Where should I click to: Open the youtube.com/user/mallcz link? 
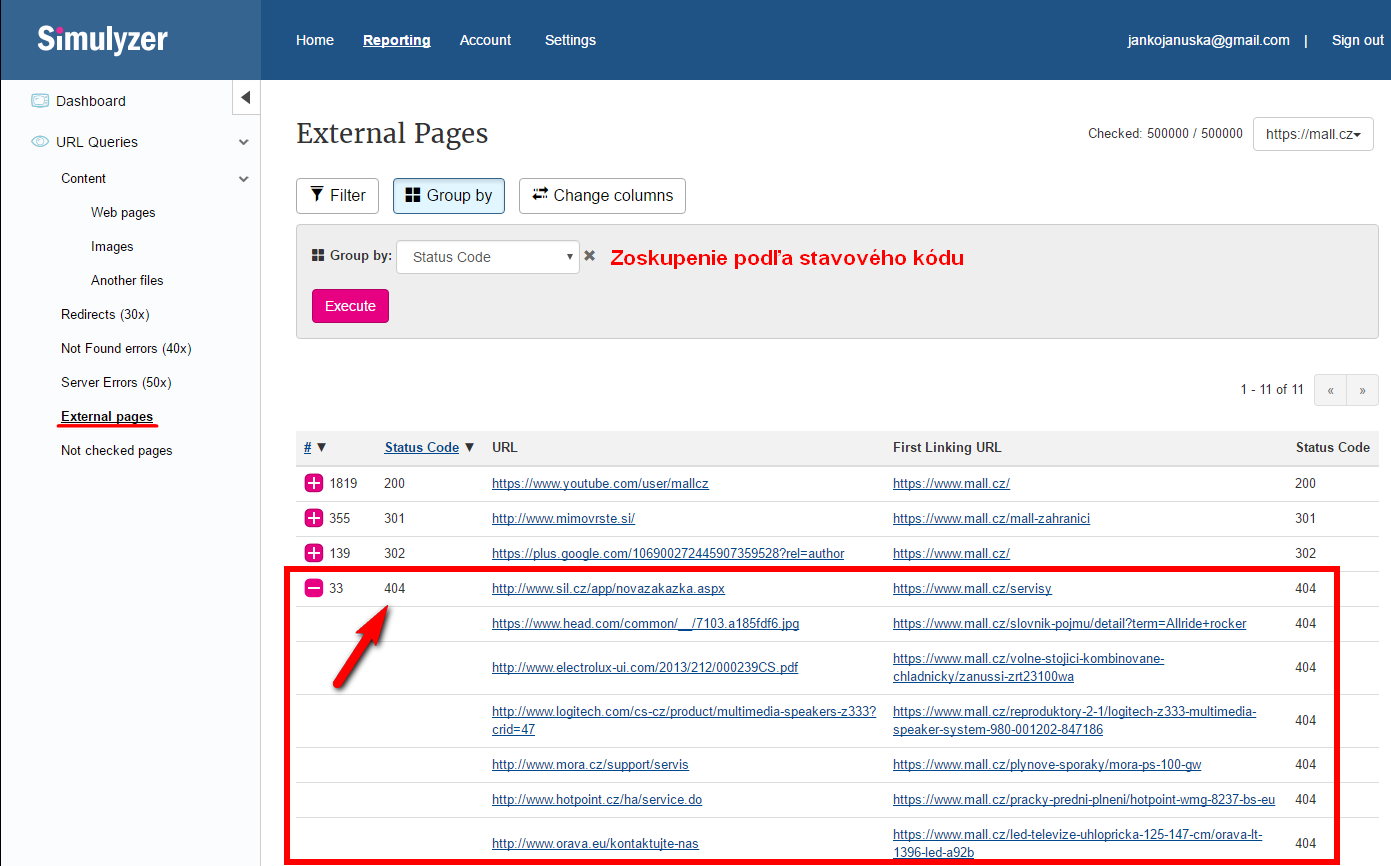(600, 483)
